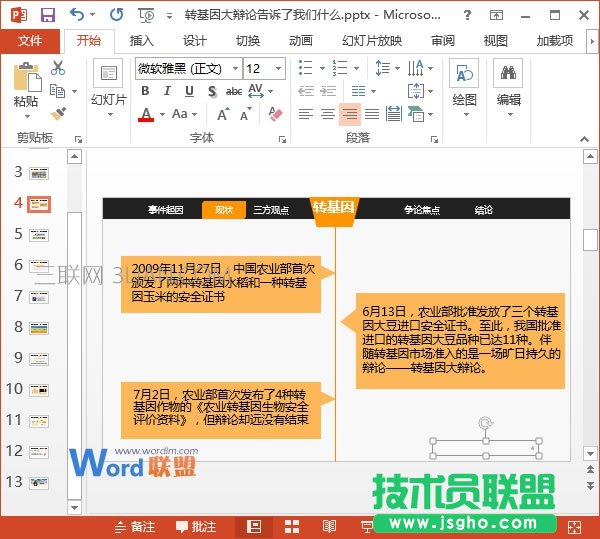Center align the text
The width and height of the screenshot is (600, 539).
click(328, 114)
